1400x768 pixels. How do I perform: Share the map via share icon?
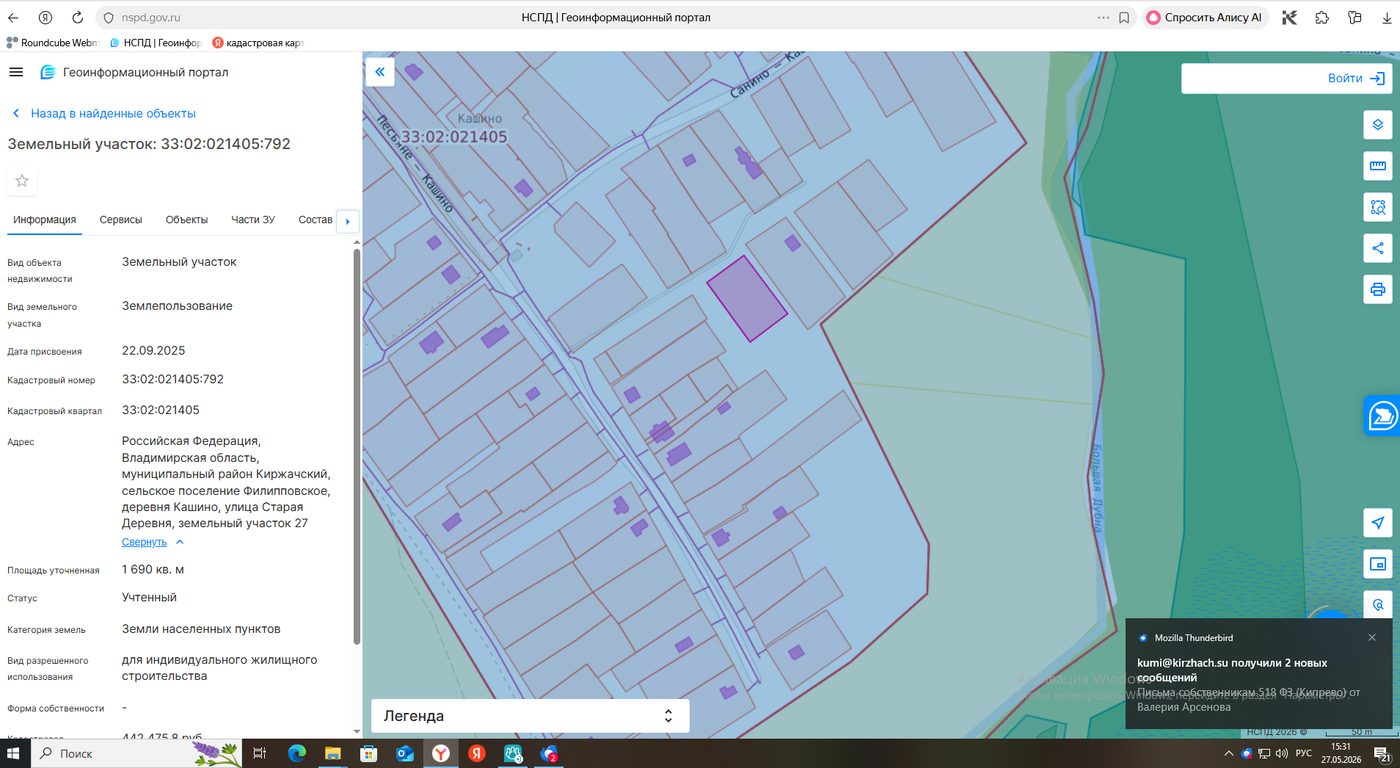(1378, 248)
